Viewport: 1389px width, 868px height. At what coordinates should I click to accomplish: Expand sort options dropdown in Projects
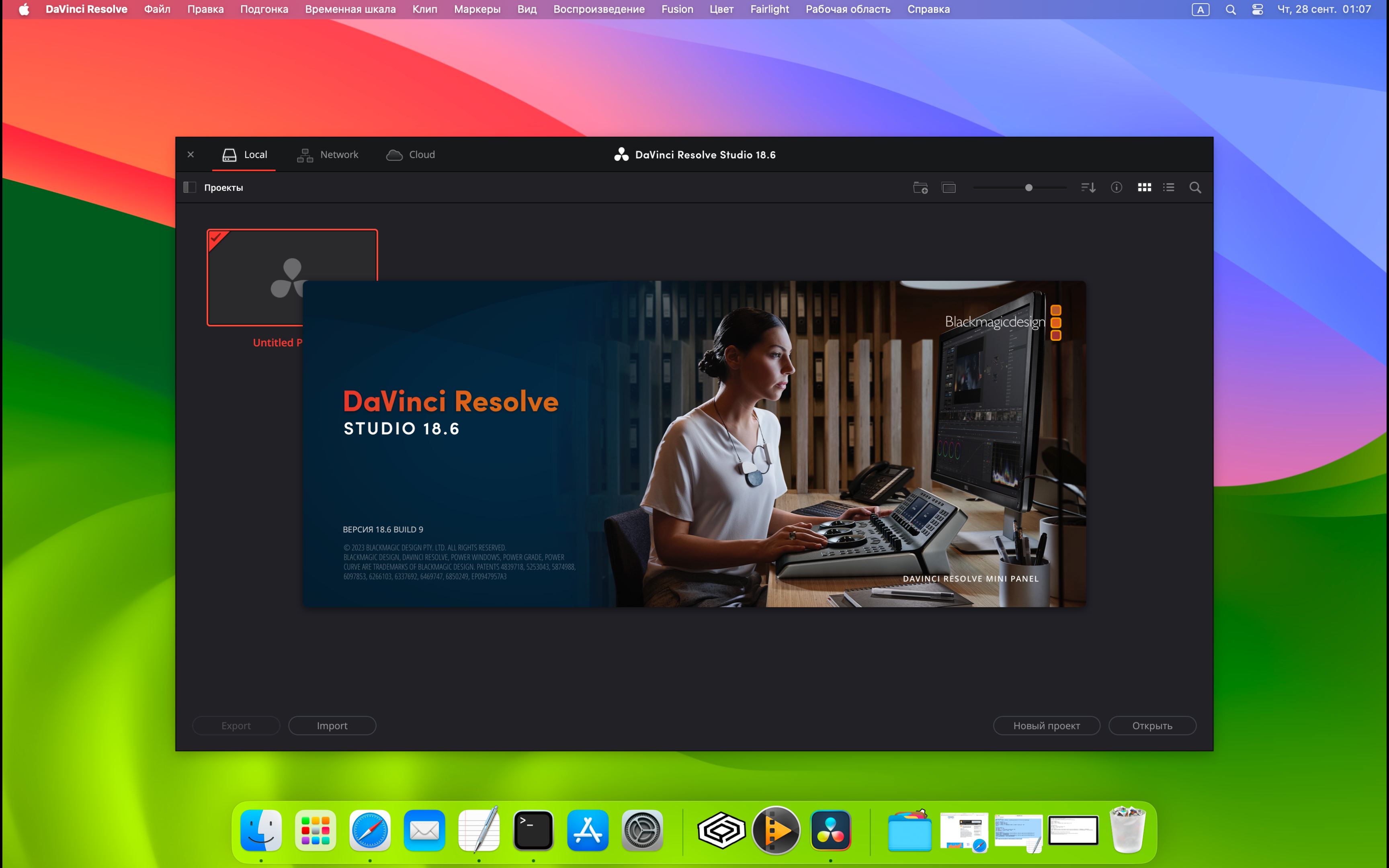[1088, 188]
